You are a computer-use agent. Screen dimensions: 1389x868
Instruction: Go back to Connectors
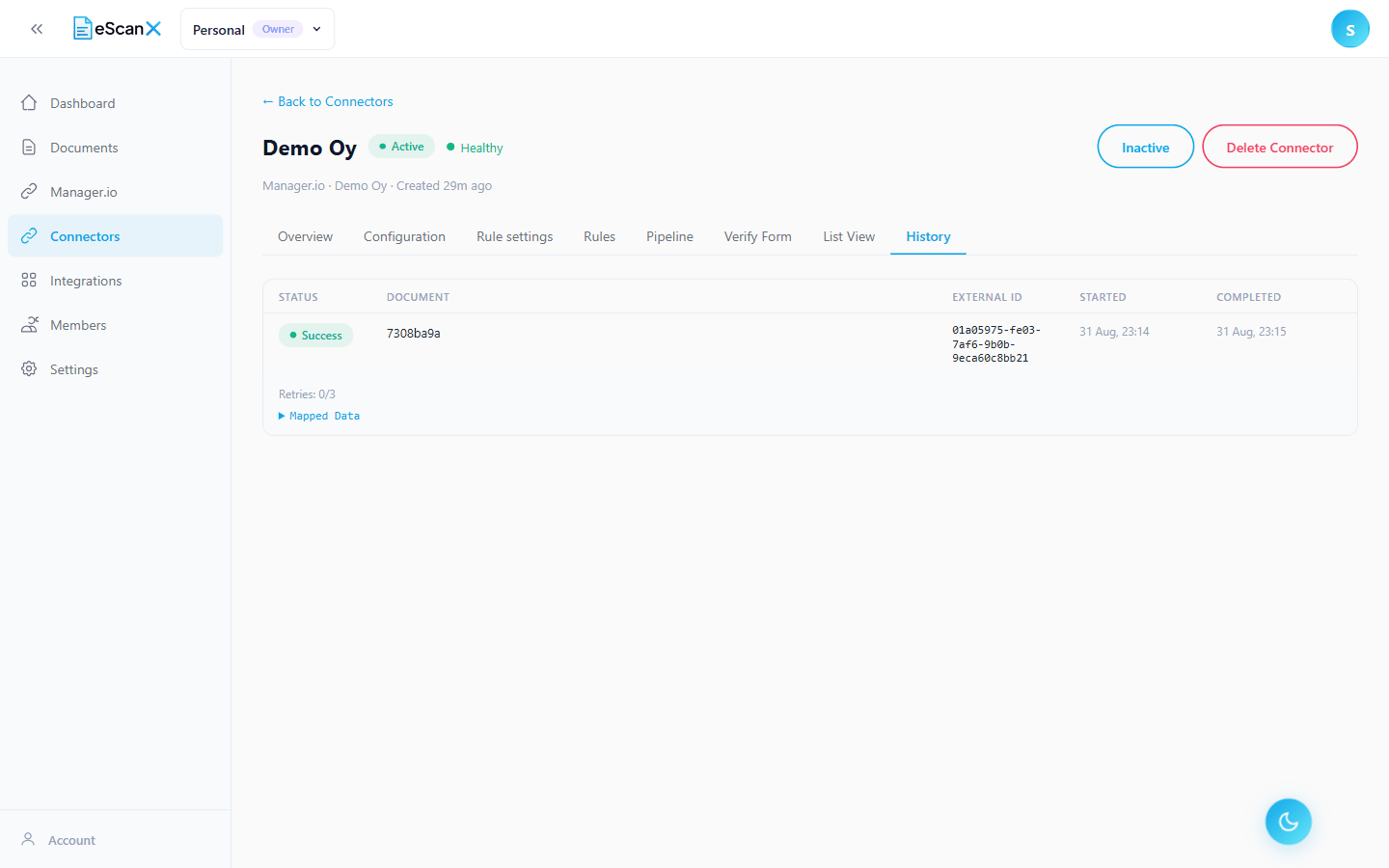click(328, 101)
